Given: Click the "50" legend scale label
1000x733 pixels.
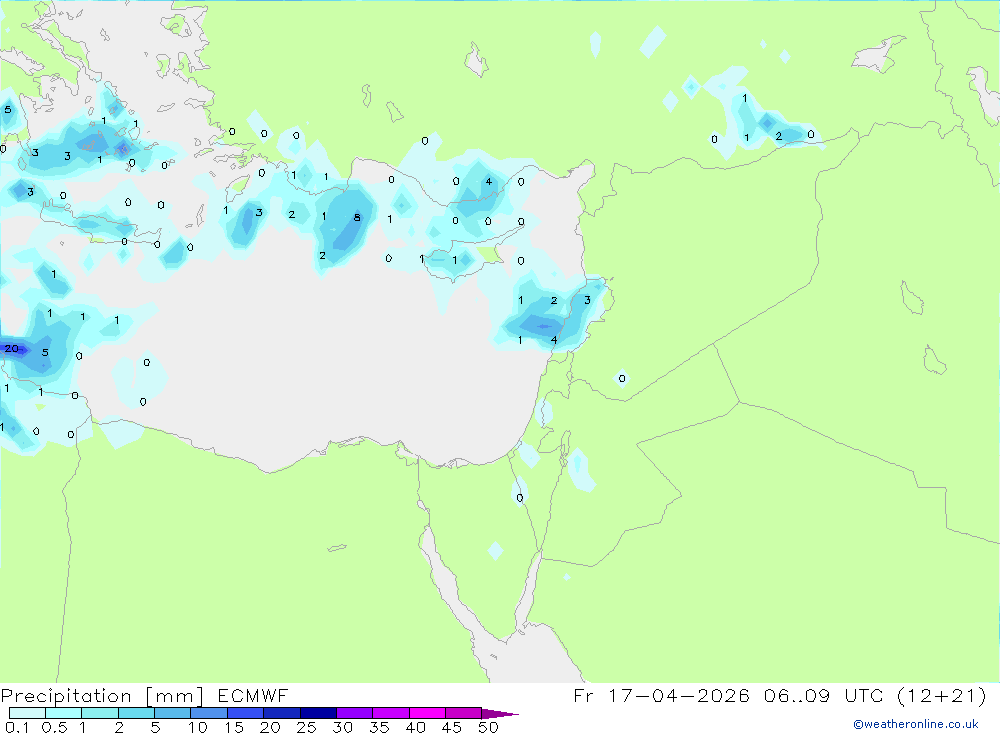Looking at the screenshot, I should coord(488,727).
